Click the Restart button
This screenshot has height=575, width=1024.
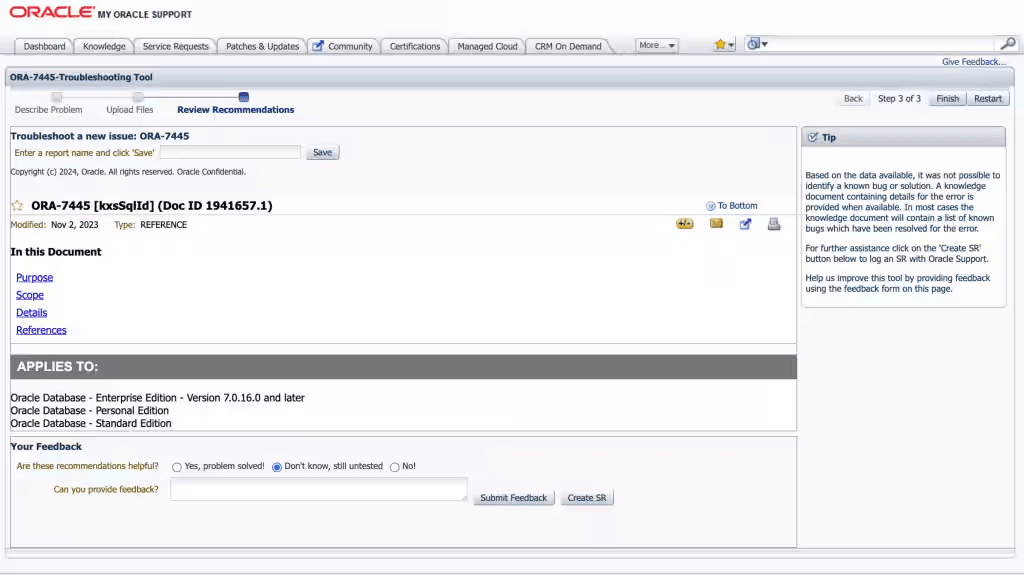point(987,99)
